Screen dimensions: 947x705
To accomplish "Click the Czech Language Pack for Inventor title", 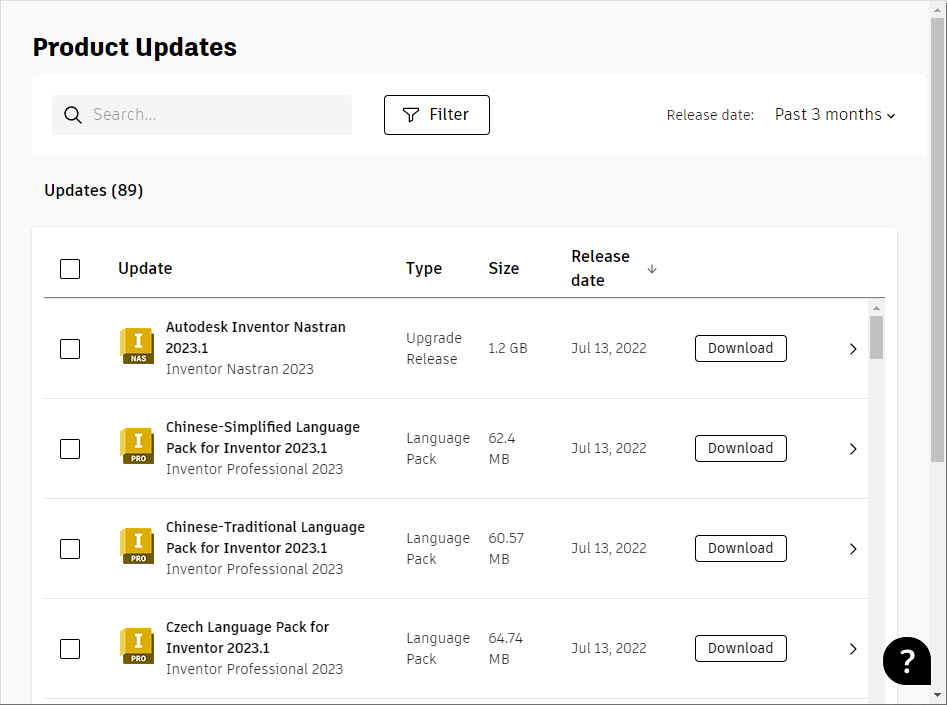I will [247, 637].
